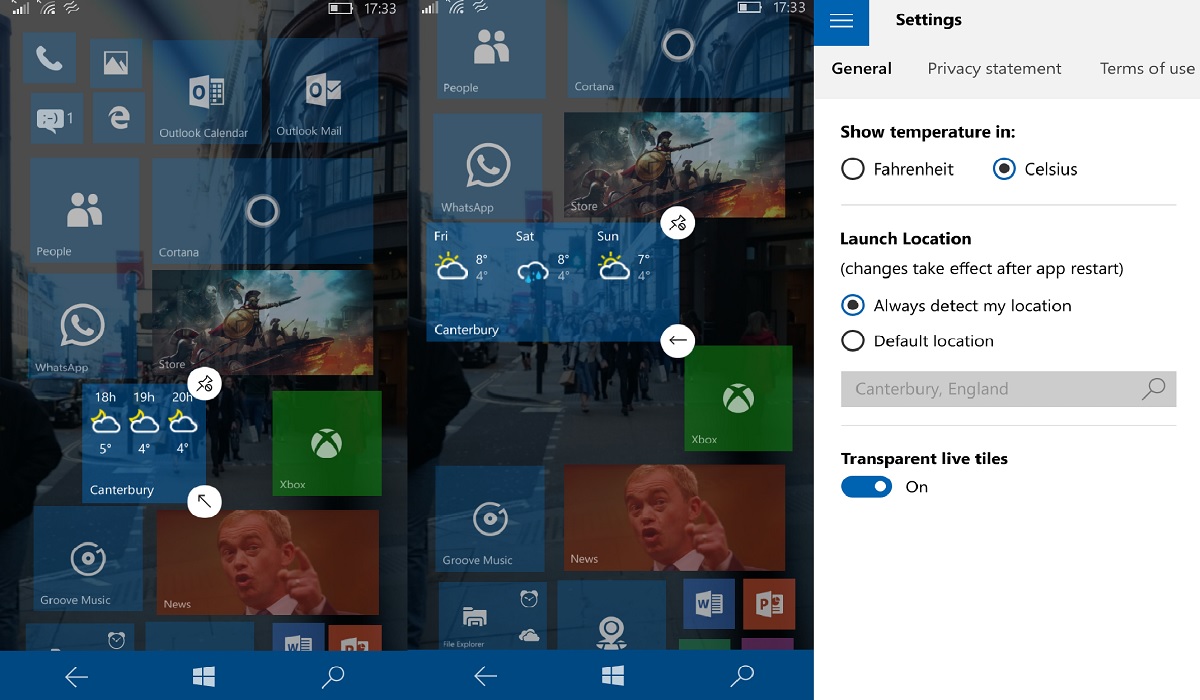1200x700 pixels.
Task: Open the hamburger menu in Settings
Action: tap(842, 21)
